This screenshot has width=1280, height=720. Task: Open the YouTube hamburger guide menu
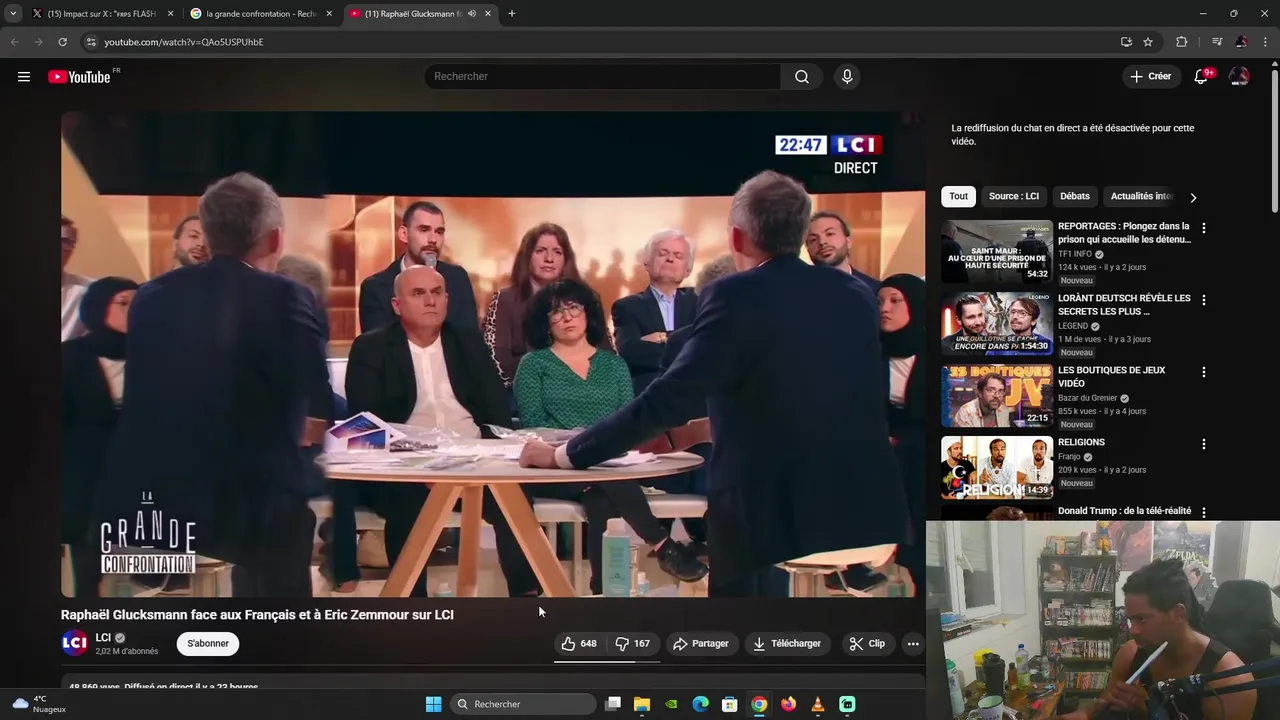(24, 77)
